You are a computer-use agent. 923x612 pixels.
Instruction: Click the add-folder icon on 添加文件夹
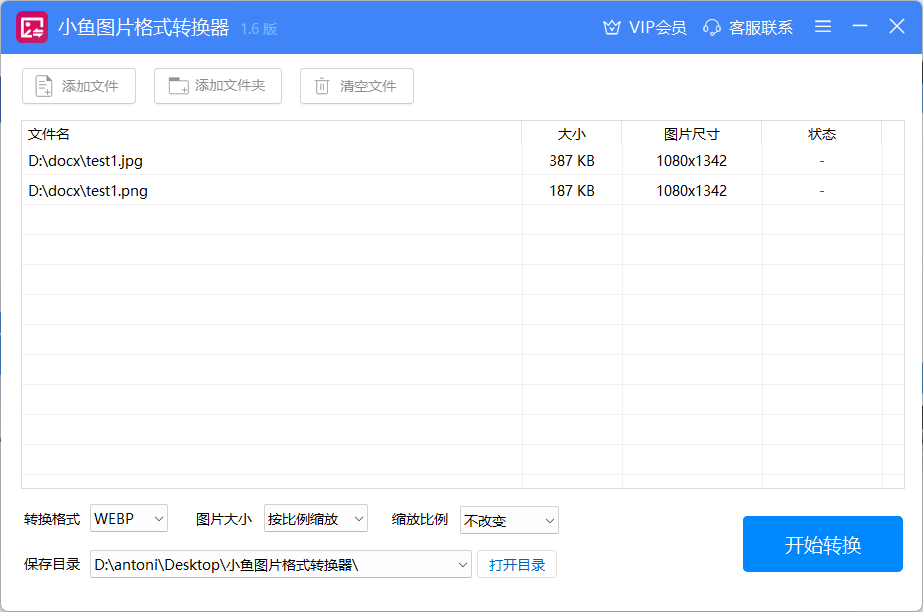click(x=175, y=86)
